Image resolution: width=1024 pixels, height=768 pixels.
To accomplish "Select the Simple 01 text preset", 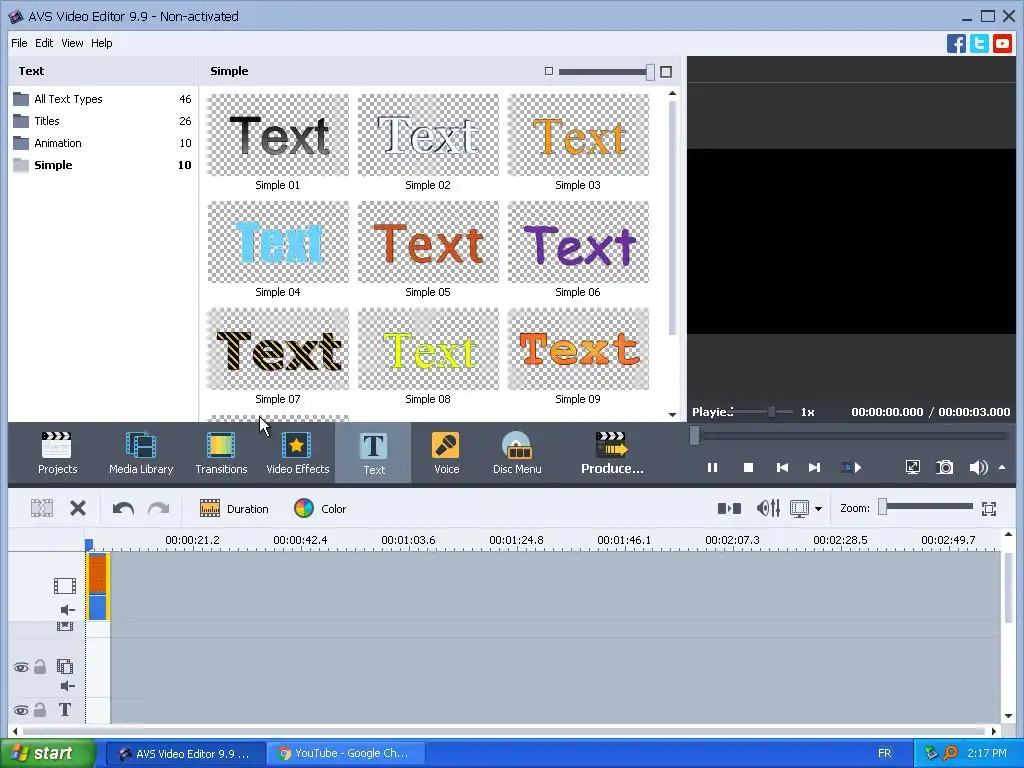I will pyautogui.click(x=278, y=142).
